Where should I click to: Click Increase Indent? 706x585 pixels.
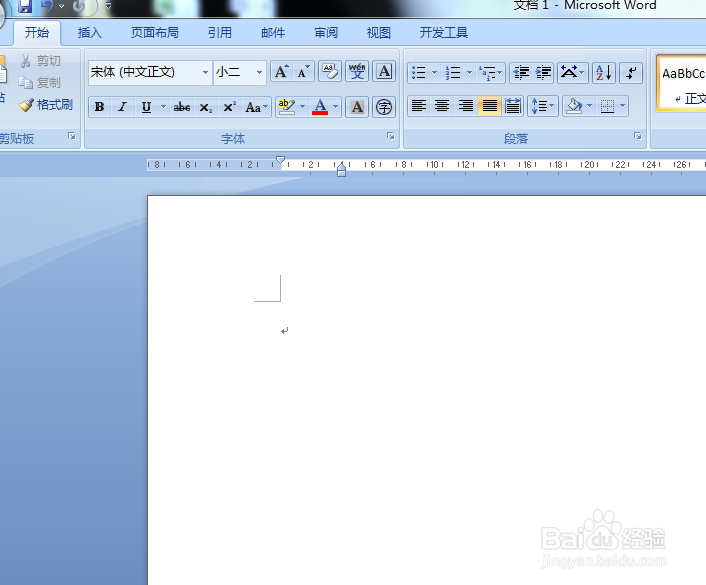click(543, 73)
